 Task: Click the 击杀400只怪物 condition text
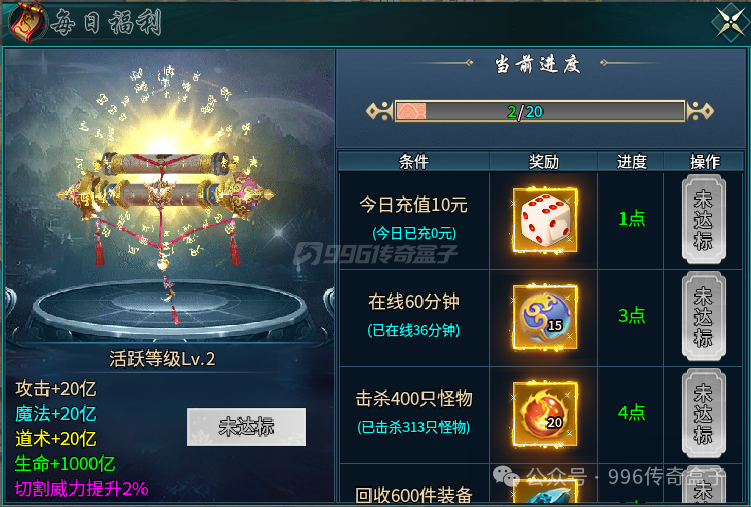tap(414, 398)
